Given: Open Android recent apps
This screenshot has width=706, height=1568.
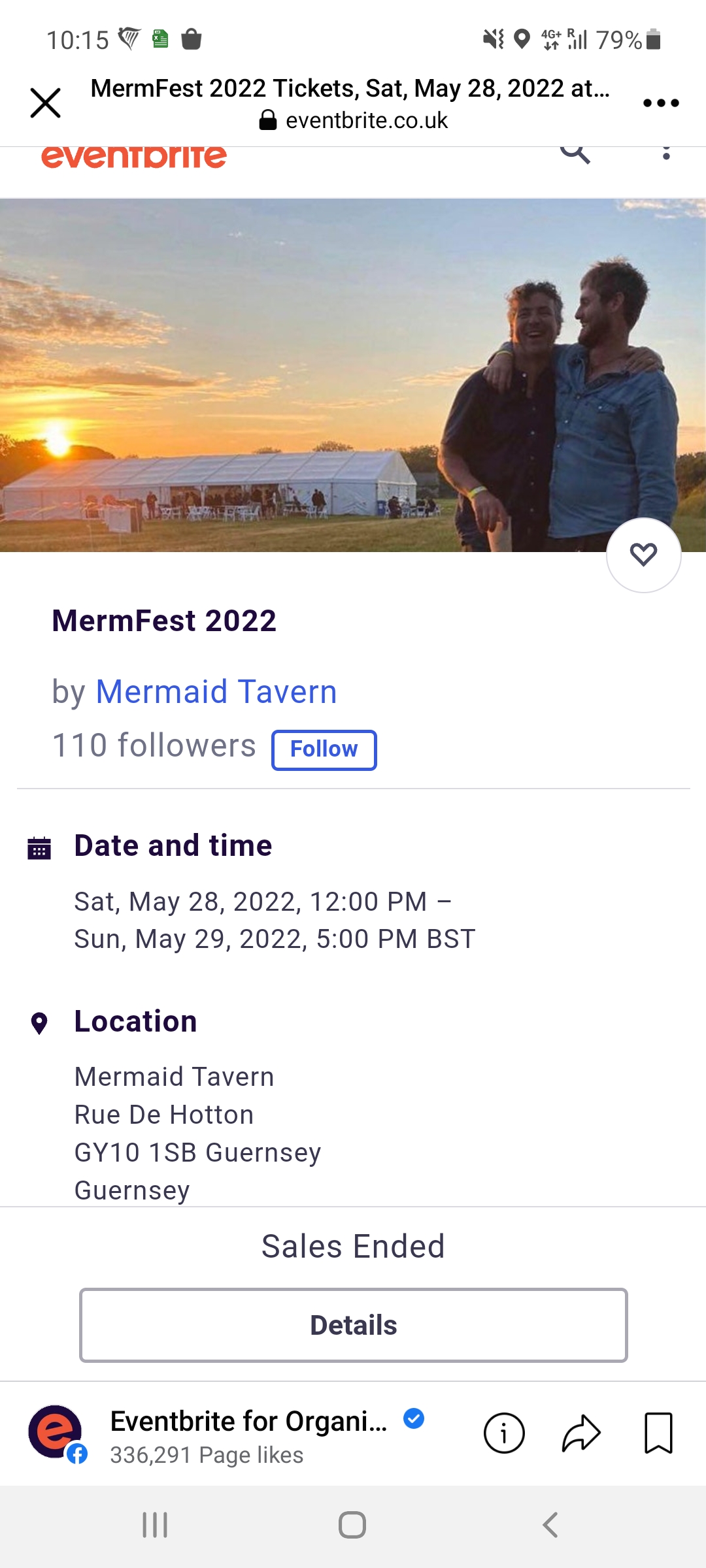Looking at the screenshot, I should (x=155, y=1526).
